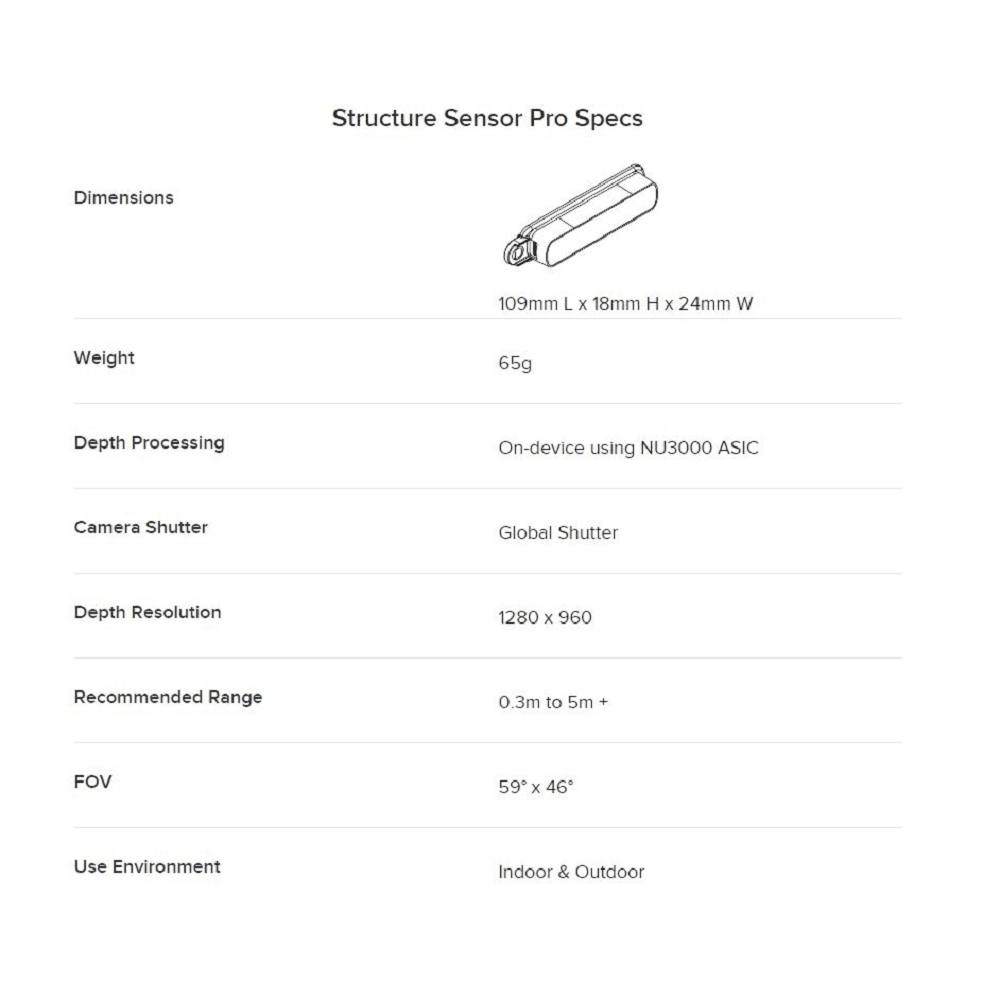Click the 0.3m to 5m + range value
This screenshot has width=1000, height=1000.
(x=553, y=702)
